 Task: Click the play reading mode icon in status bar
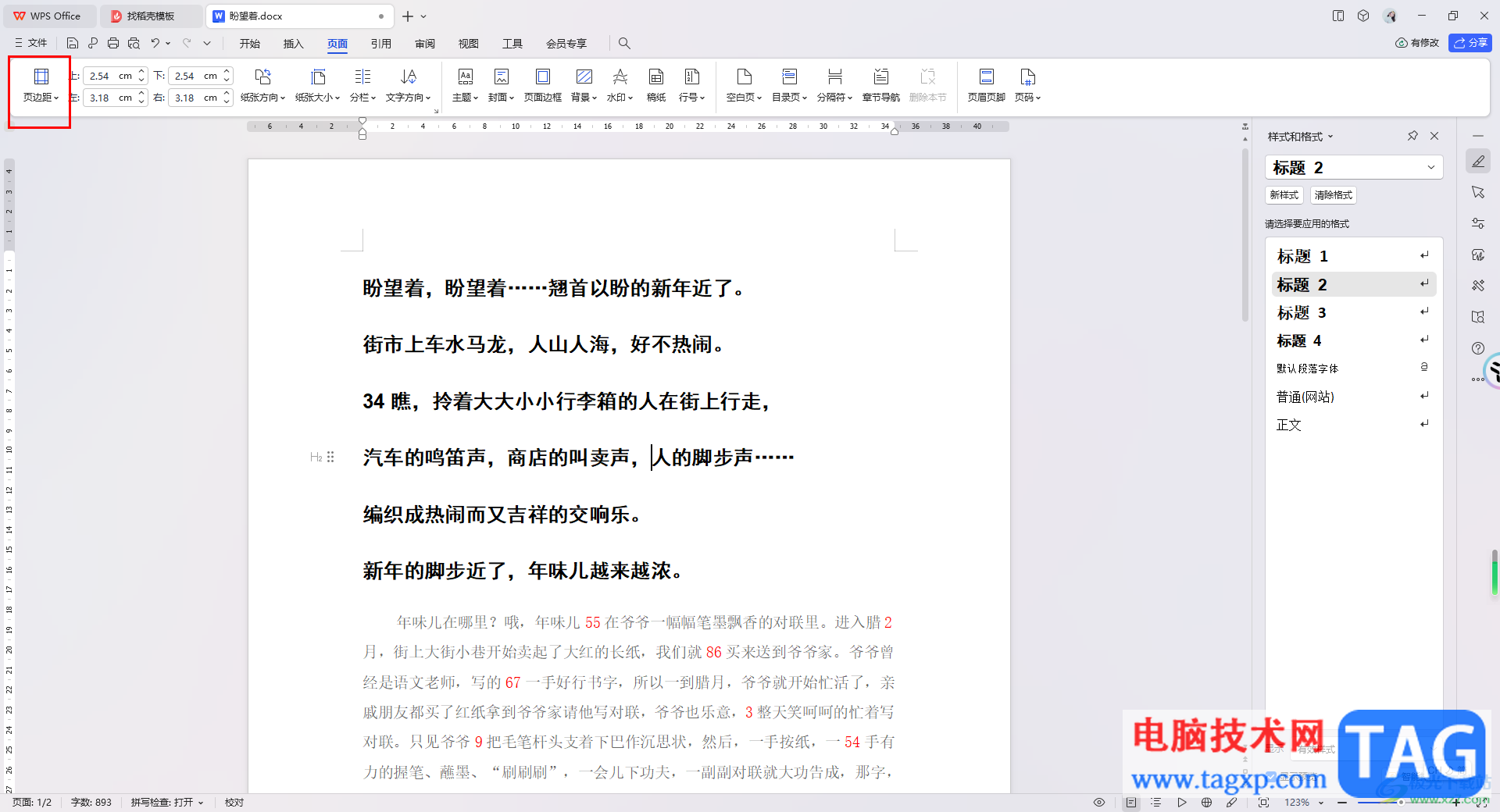(x=1181, y=803)
